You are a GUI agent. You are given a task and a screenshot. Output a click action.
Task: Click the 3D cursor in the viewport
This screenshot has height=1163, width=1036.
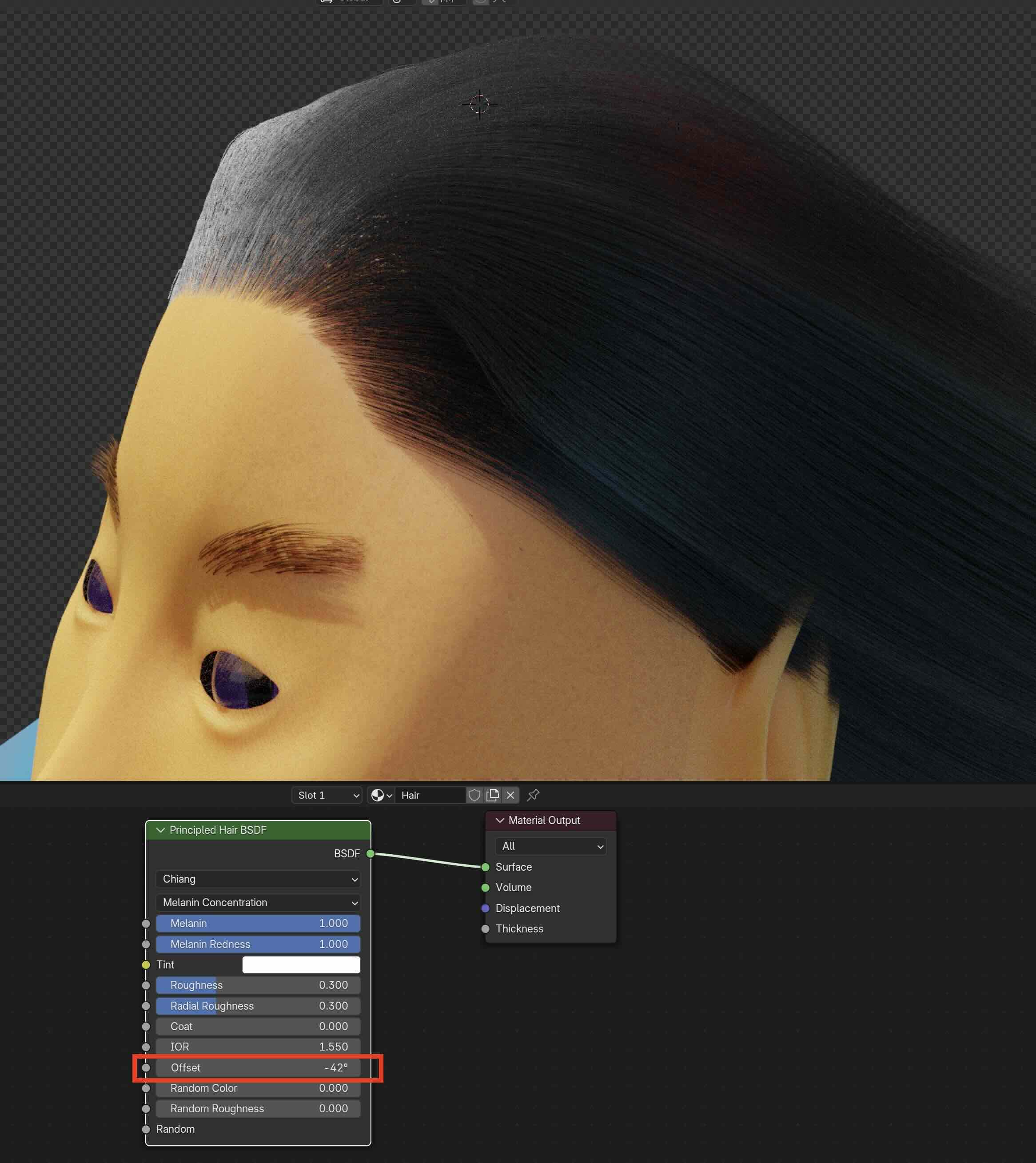[479, 104]
